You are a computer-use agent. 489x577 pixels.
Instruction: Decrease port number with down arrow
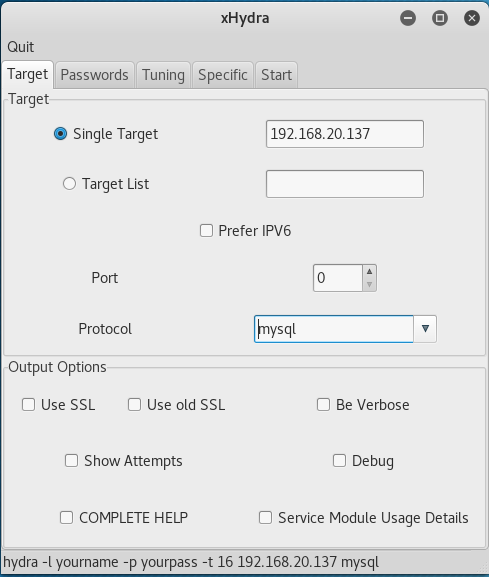369,284
